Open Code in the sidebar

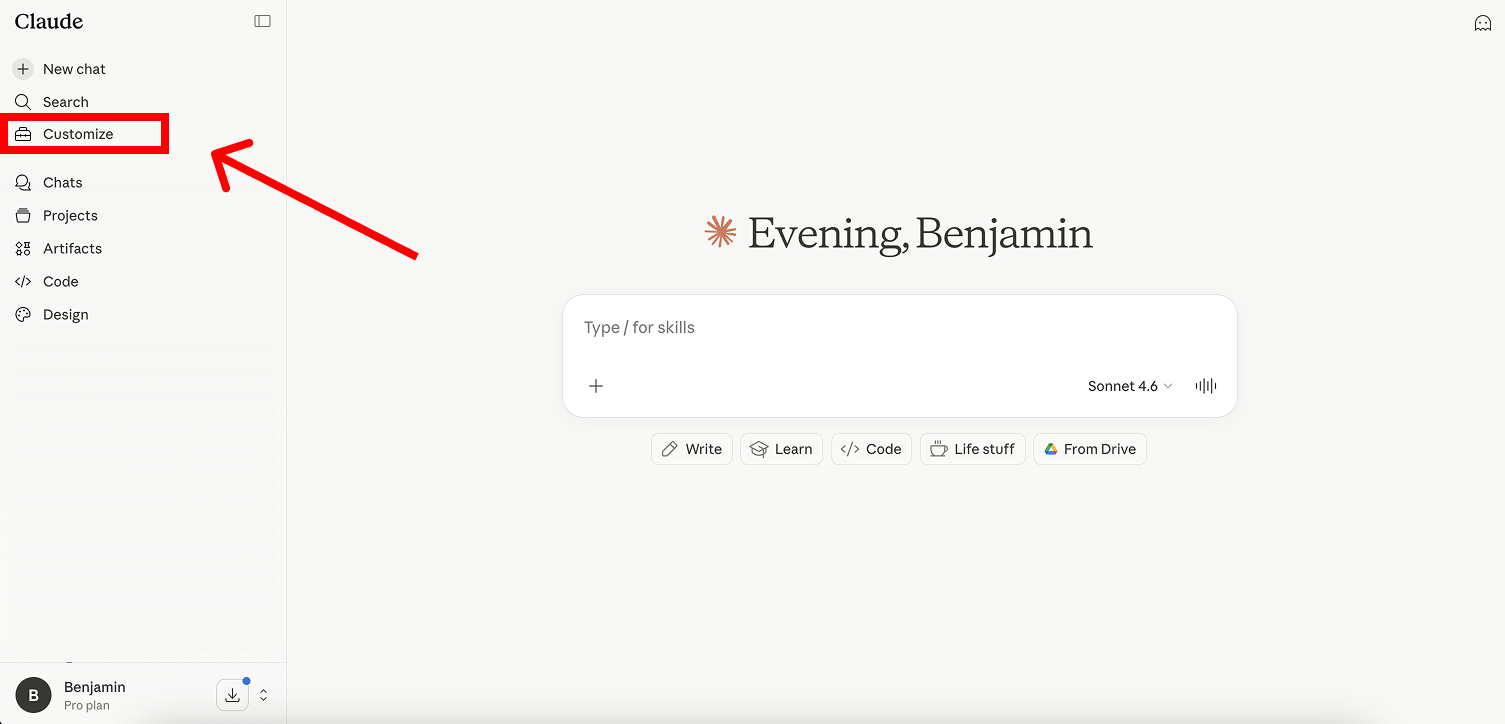tap(61, 282)
